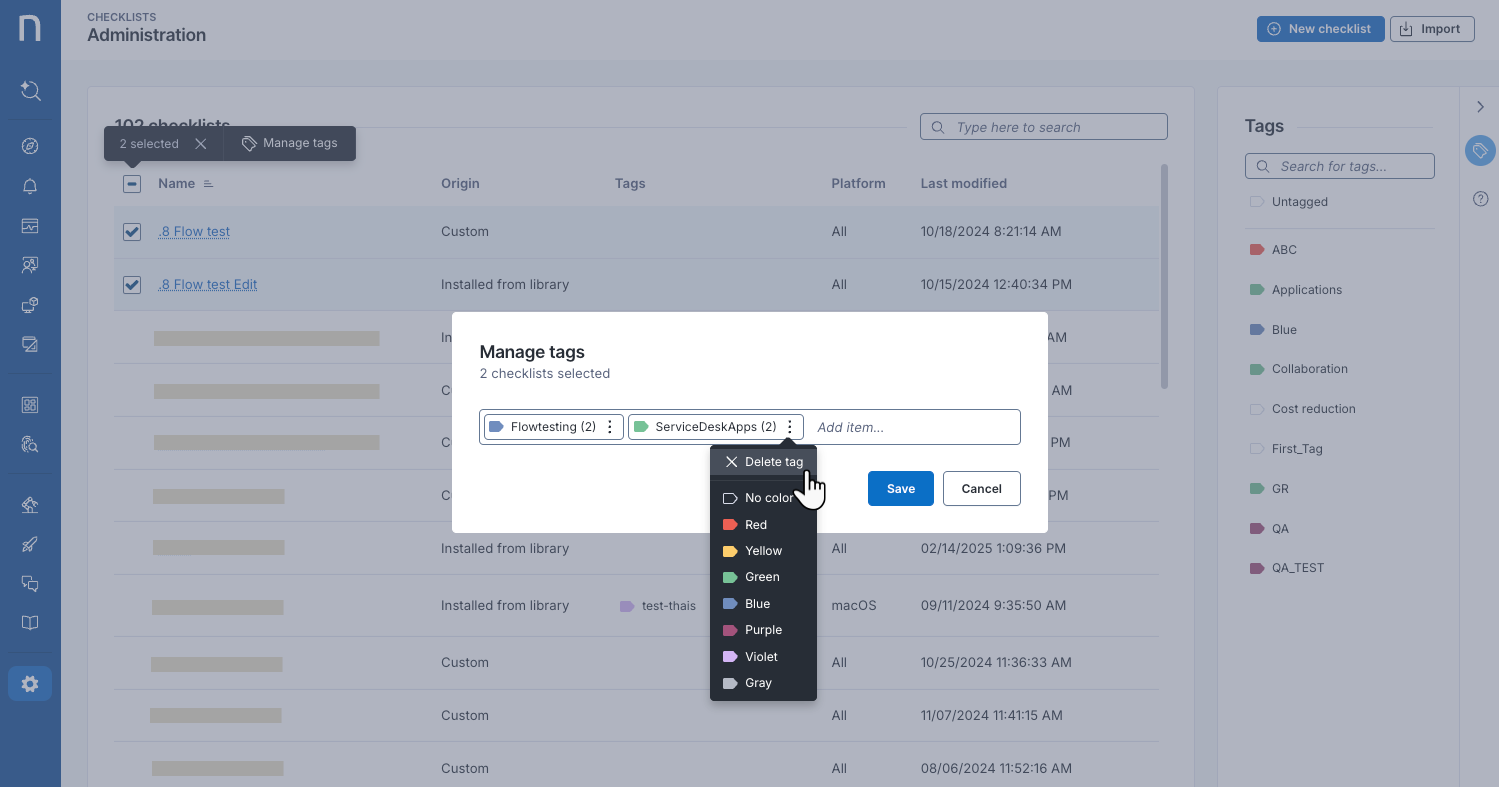This screenshot has height=787, width=1499.
Task: Open the ServiceDeskApps tag options menu
Action: pos(790,426)
